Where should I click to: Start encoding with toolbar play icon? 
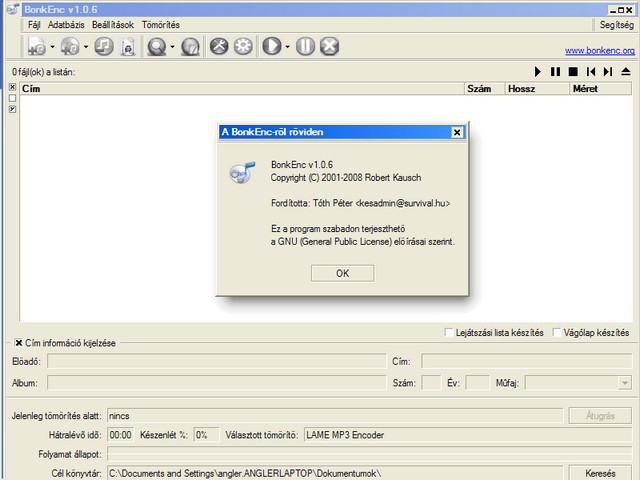point(272,46)
